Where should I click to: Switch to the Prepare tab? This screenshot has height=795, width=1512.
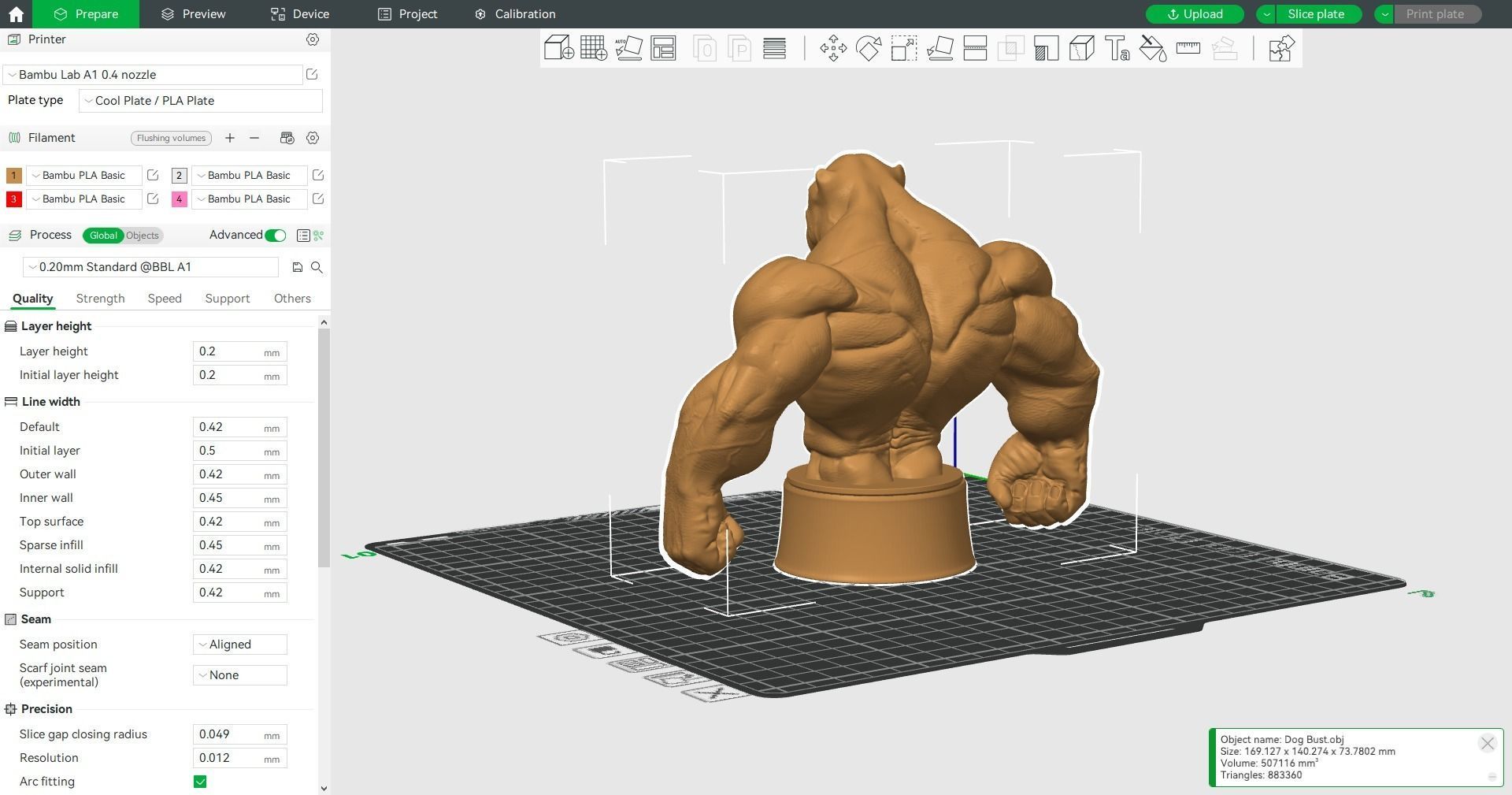[87, 14]
